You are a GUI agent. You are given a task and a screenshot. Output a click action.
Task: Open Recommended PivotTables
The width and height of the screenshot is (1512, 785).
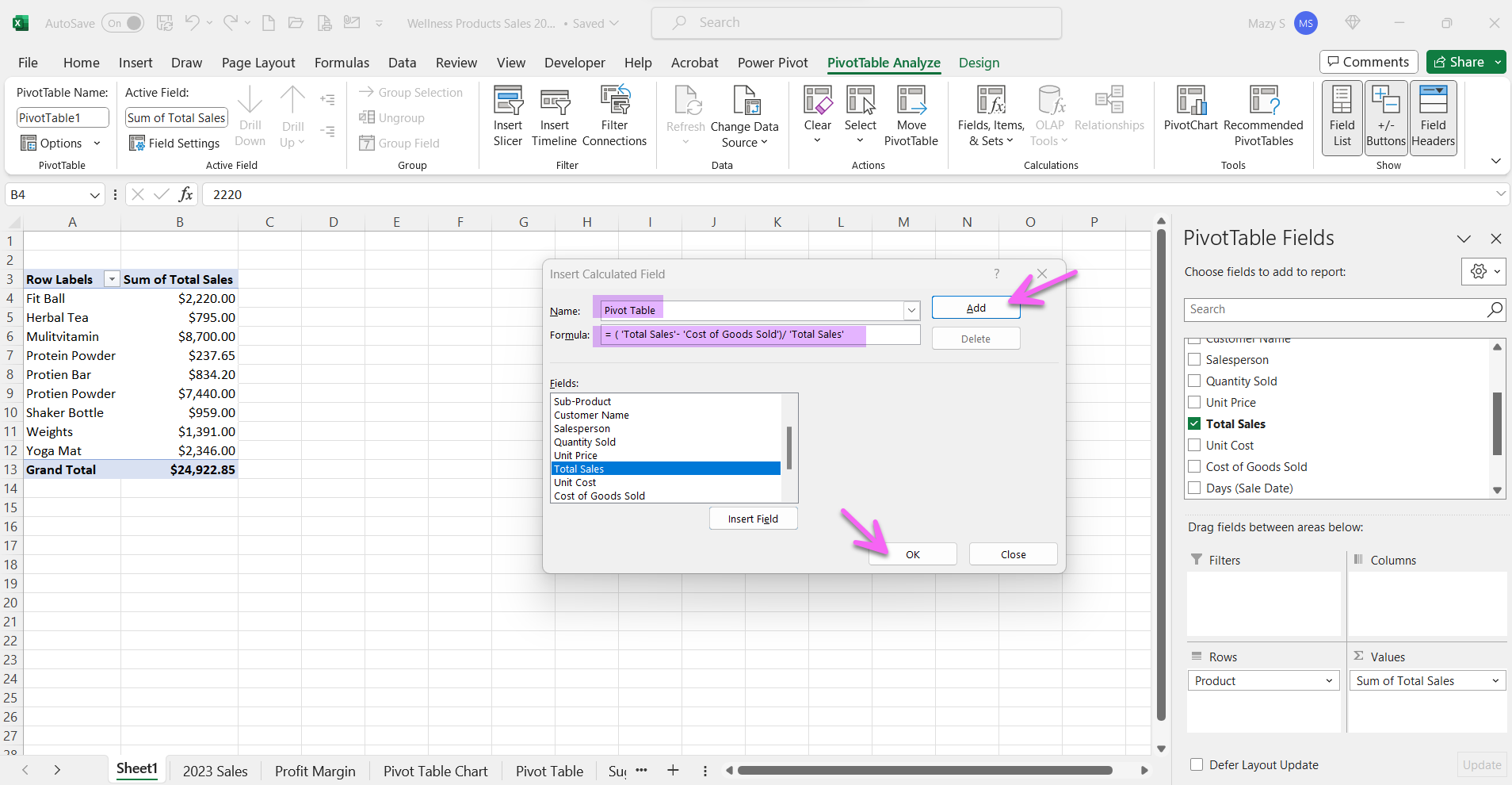click(x=1264, y=115)
